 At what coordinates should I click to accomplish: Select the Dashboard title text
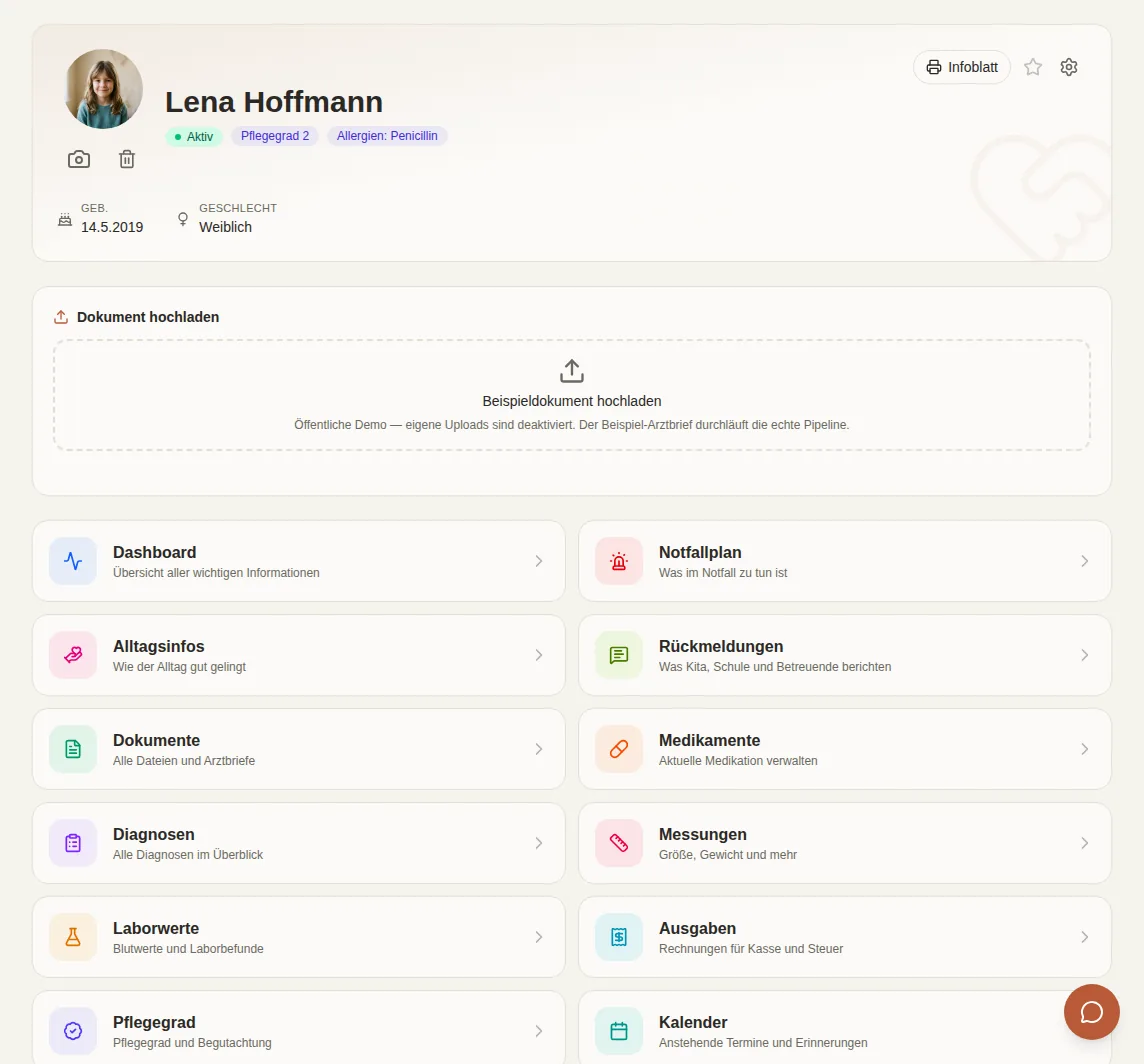click(x=155, y=552)
